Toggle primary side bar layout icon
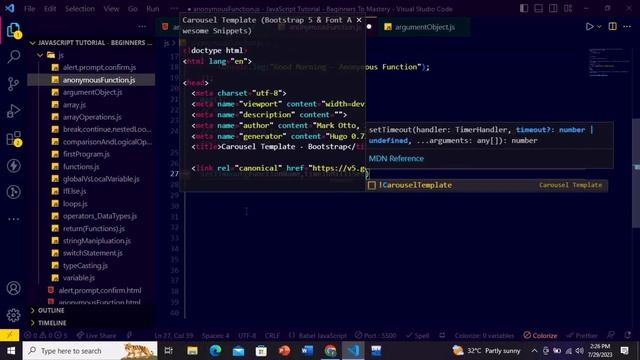This screenshot has width=640, height=360. click(x=524, y=8)
